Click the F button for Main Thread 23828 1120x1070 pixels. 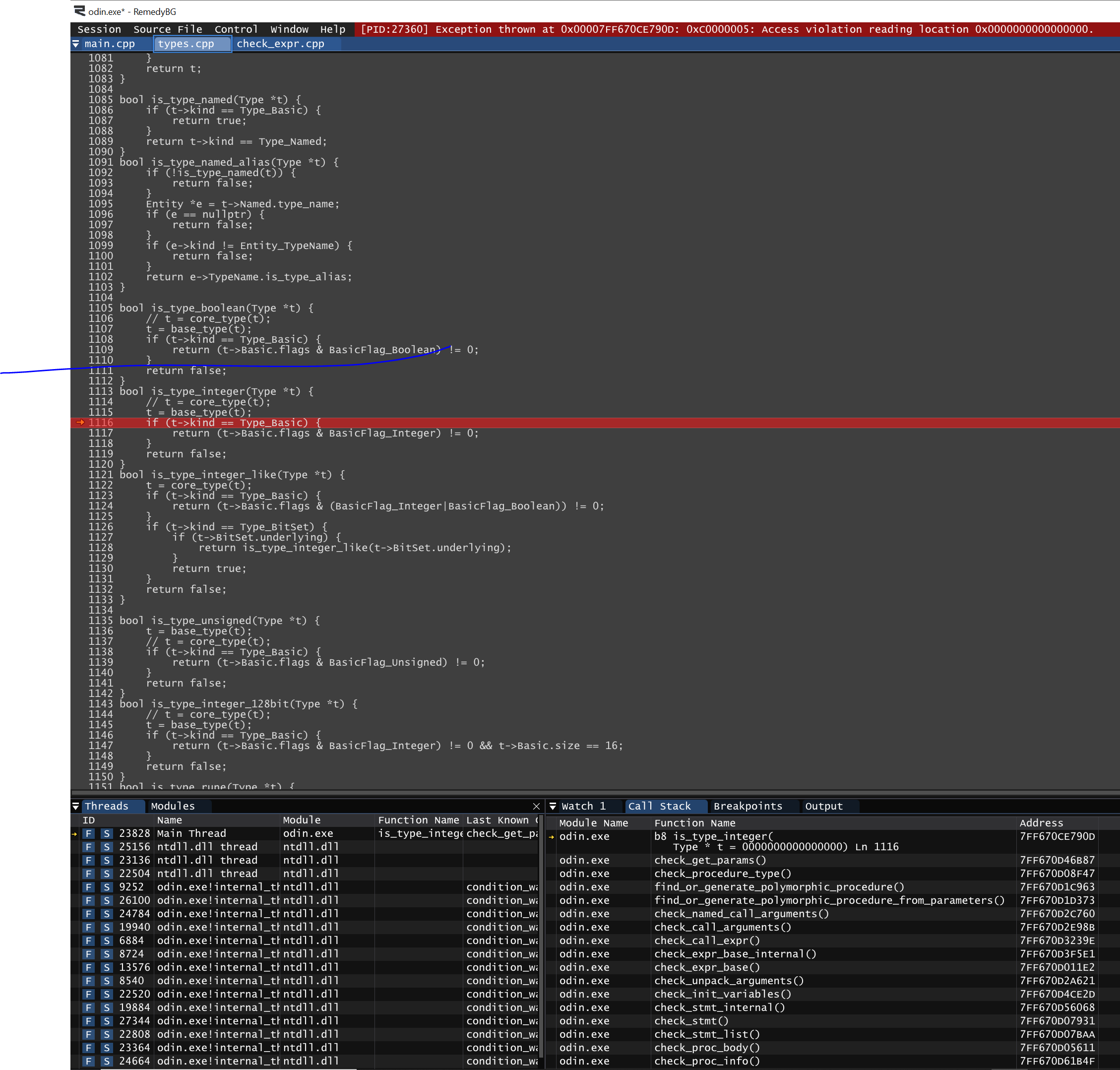89,833
